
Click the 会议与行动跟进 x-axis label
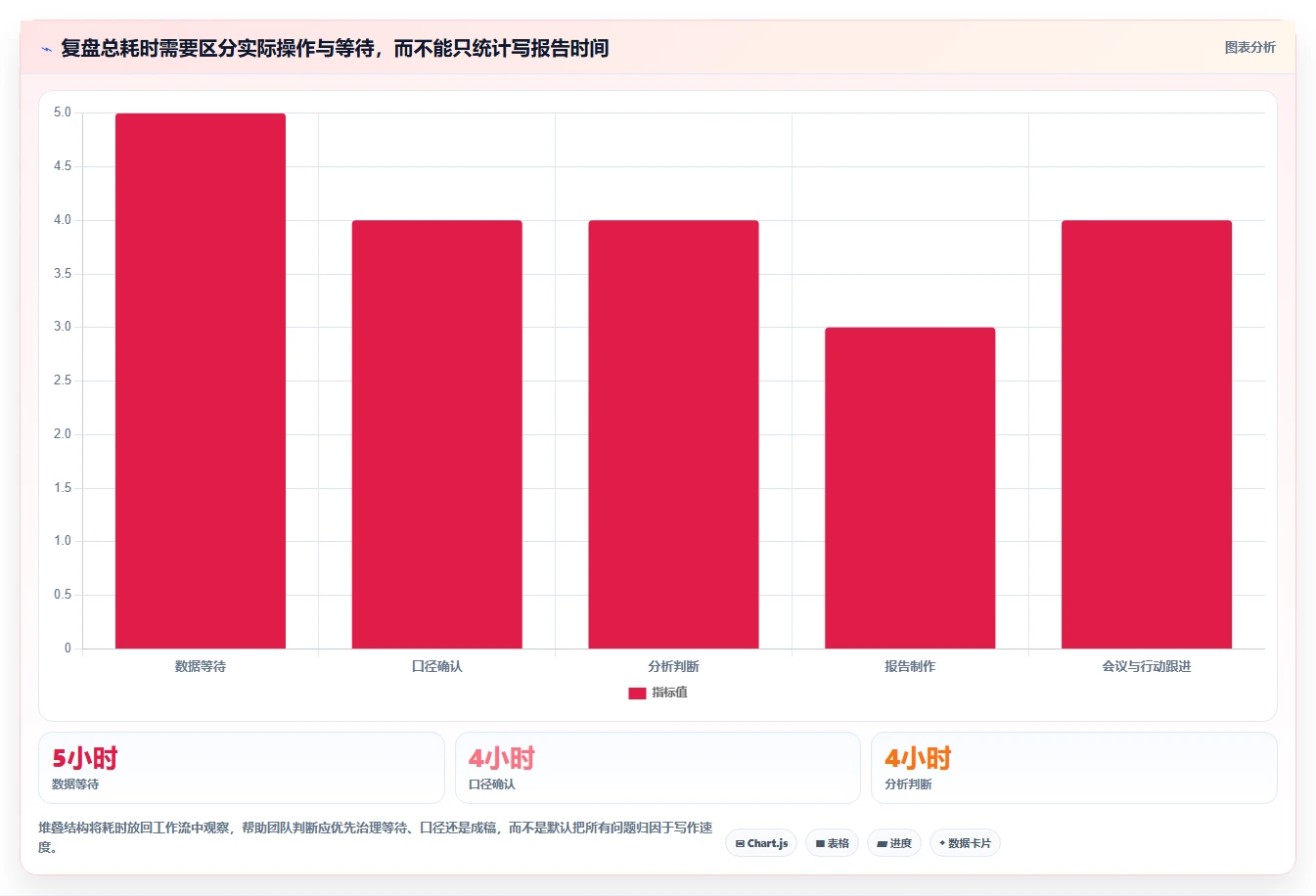1147,666
